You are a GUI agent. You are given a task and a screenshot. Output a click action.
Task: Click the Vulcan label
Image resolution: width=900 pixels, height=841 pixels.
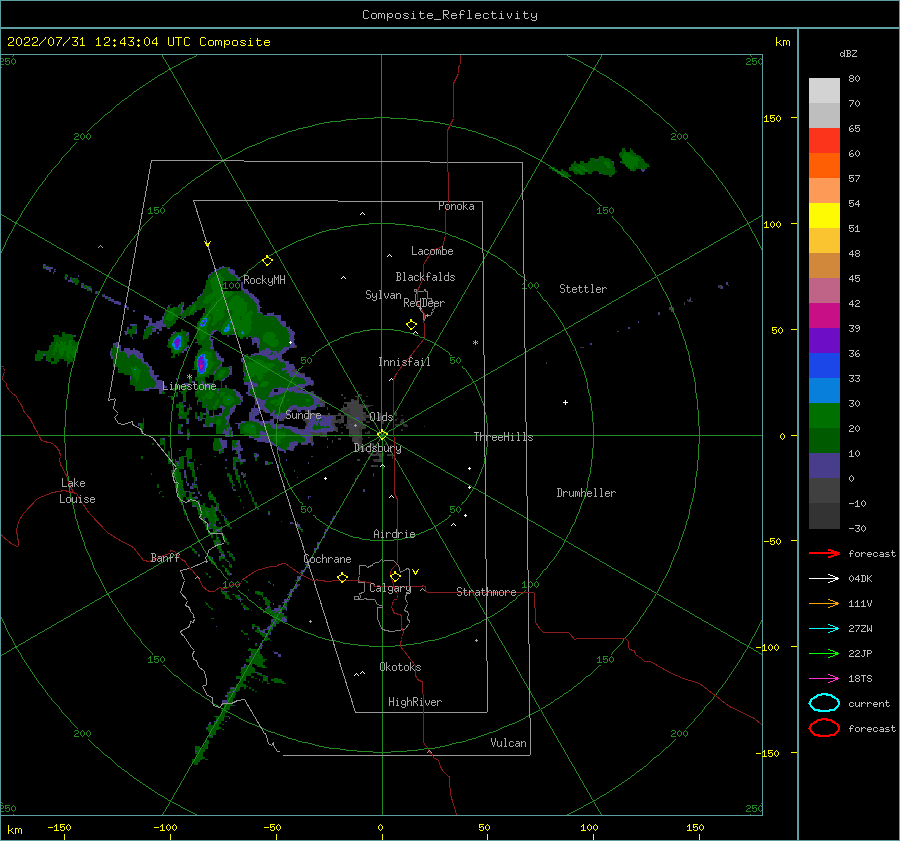[508, 743]
